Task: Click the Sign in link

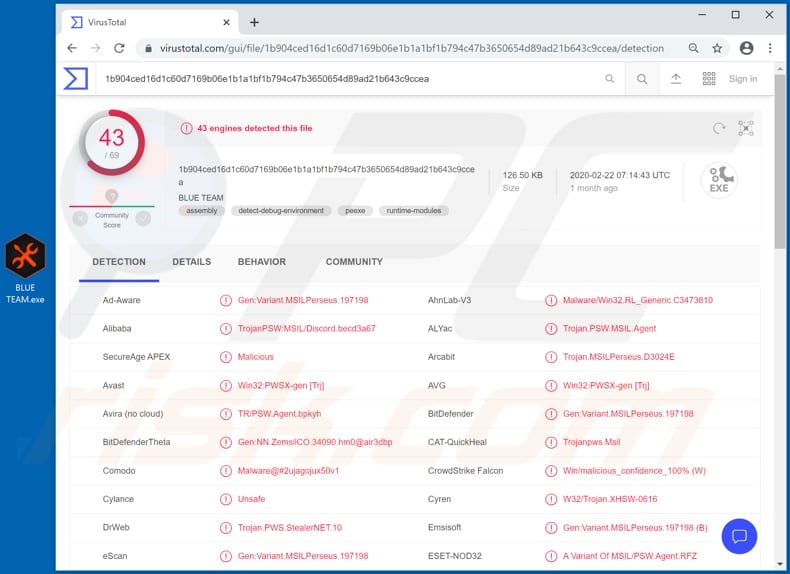Action: (743, 79)
